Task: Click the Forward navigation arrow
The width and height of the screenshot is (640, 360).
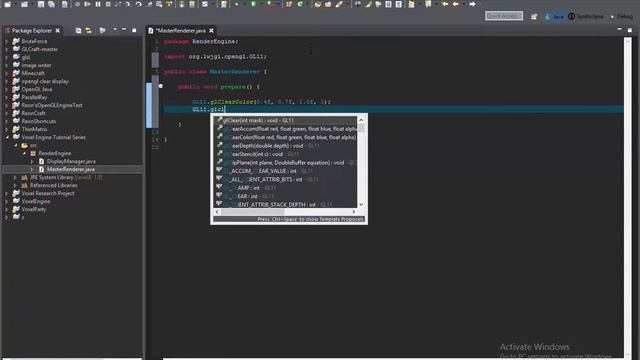Action: tap(472, 4)
